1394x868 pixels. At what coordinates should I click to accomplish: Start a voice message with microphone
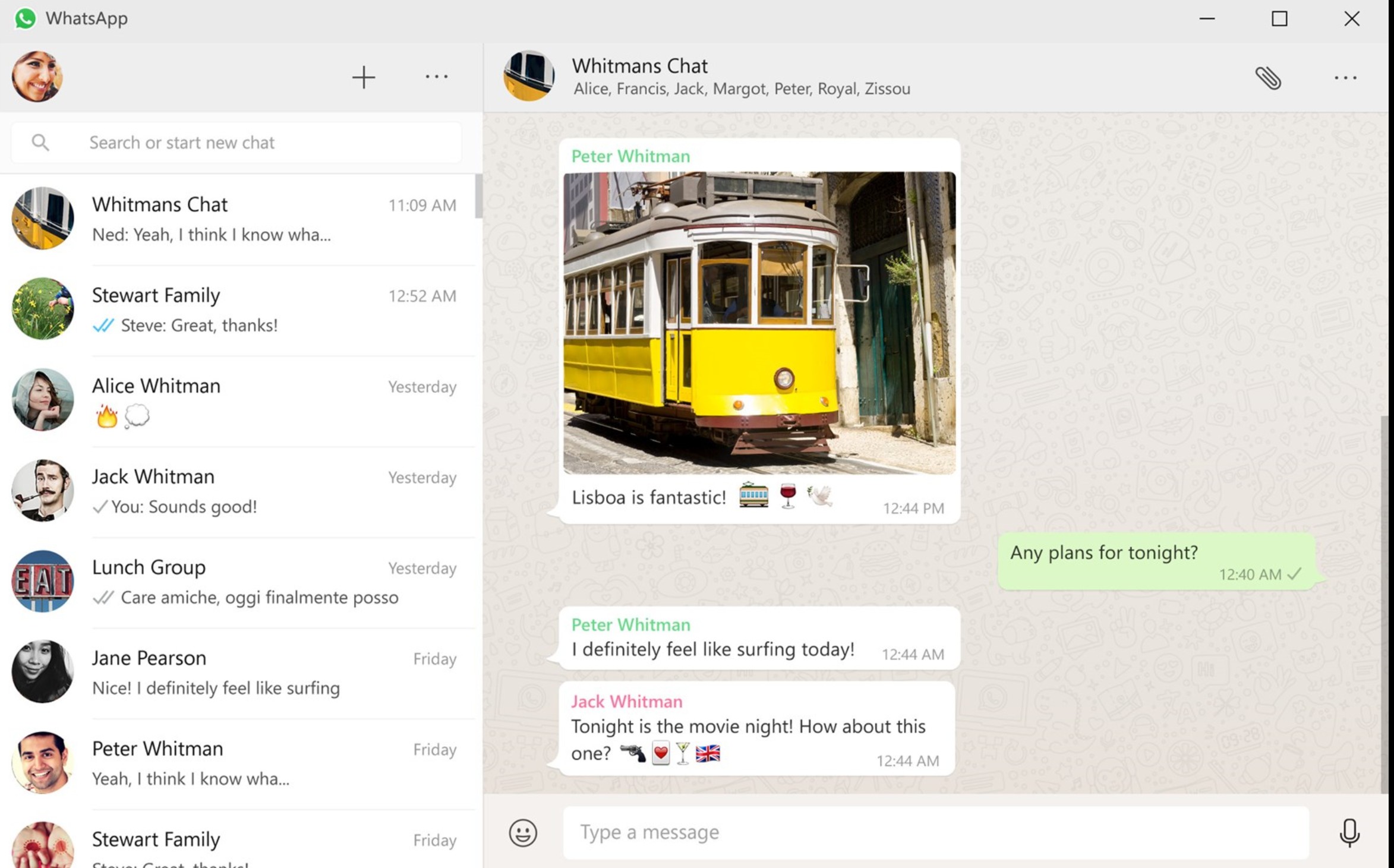coord(1349,832)
